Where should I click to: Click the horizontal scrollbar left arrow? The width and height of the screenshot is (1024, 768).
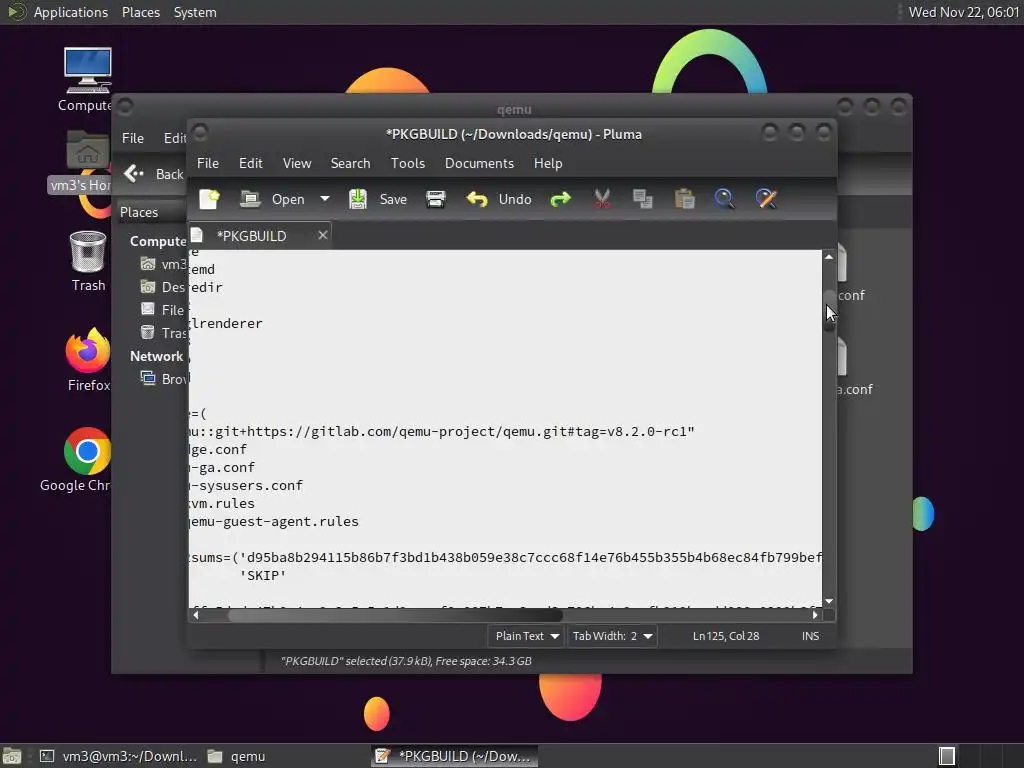[x=196, y=615]
